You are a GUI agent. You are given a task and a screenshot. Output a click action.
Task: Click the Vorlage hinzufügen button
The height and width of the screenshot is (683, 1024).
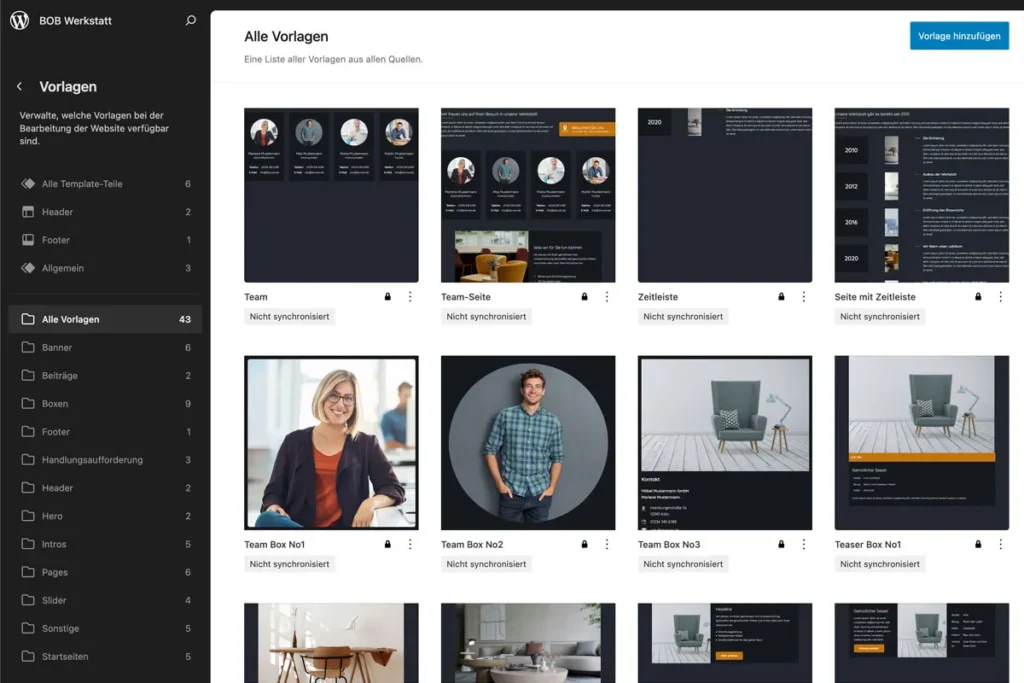click(959, 35)
